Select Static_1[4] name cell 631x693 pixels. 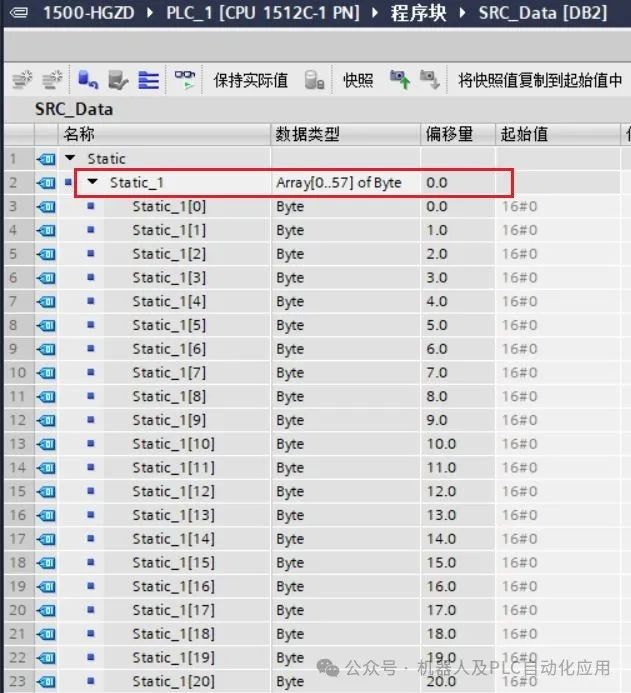click(x=187, y=301)
